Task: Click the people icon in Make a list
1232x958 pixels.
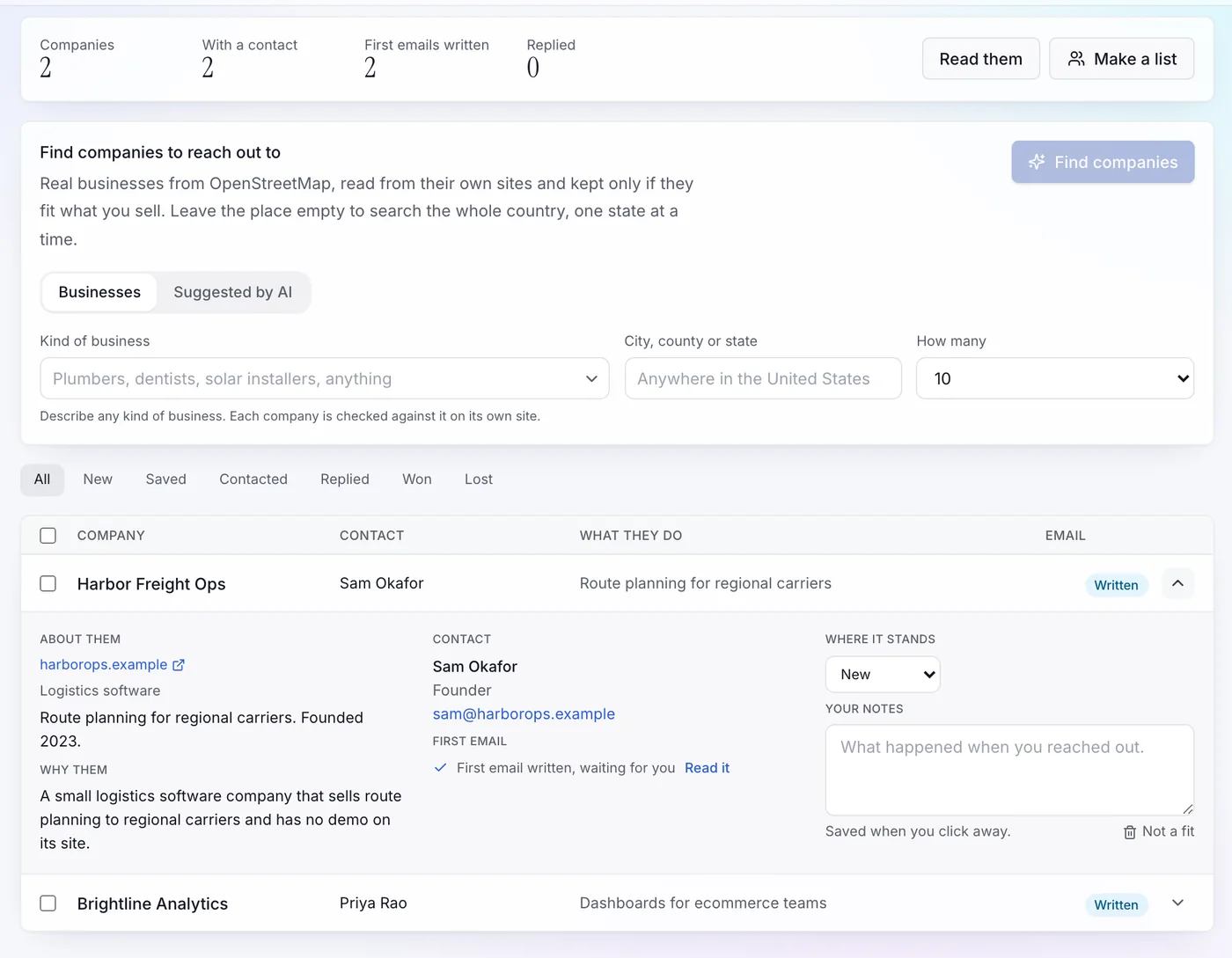Action: [1076, 59]
